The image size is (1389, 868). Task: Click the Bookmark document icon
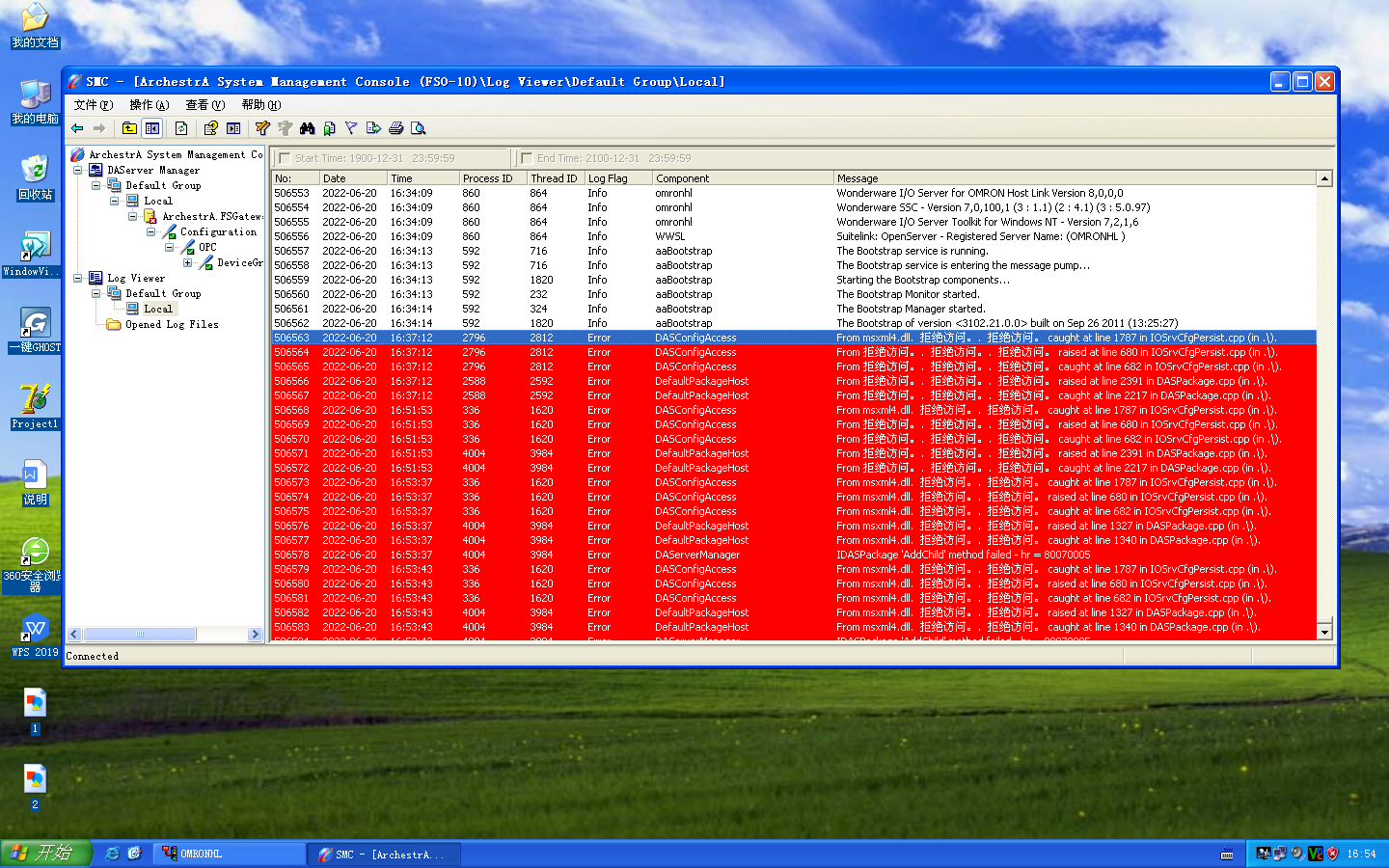tap(330, 128)
